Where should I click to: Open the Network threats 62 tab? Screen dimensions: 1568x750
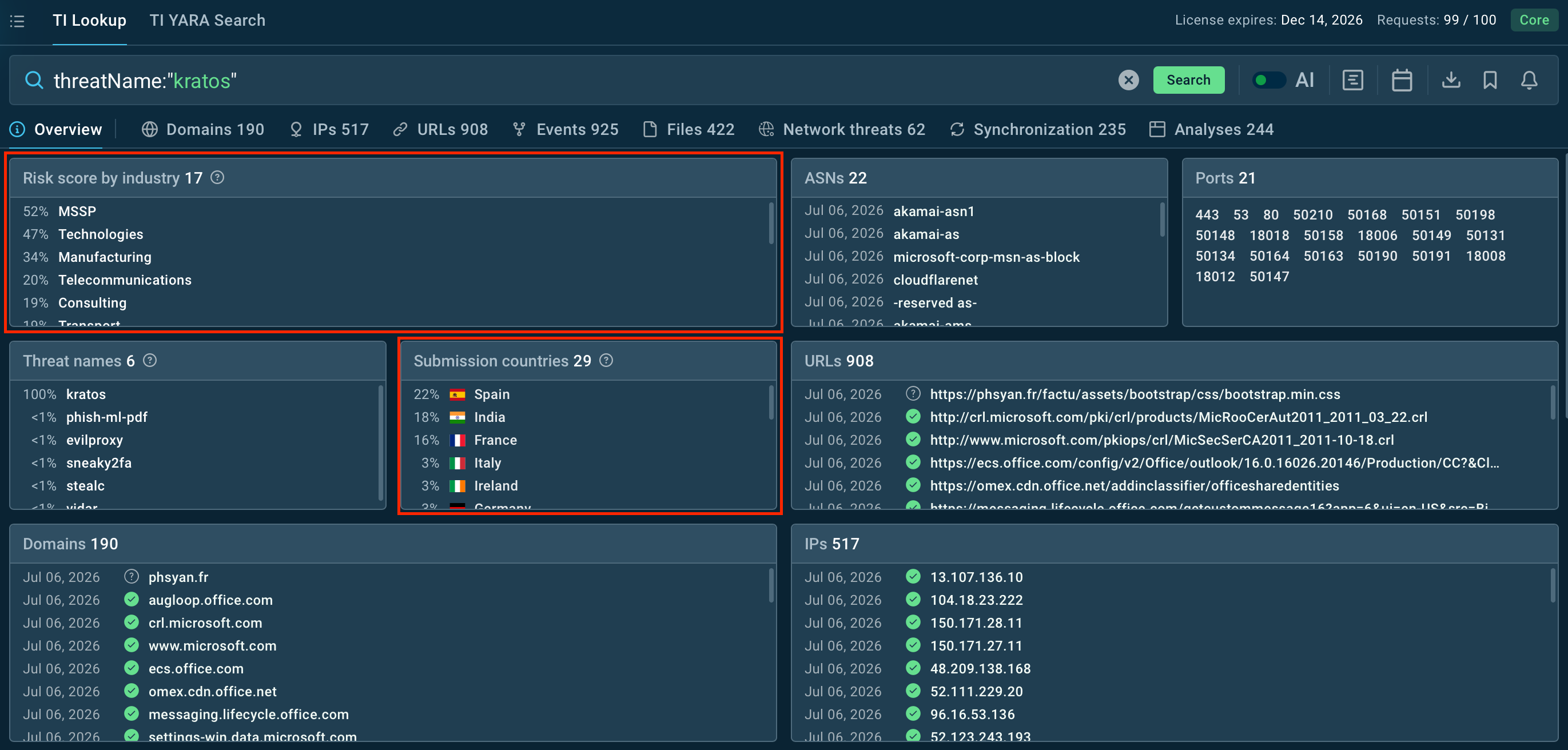[842, 130]
